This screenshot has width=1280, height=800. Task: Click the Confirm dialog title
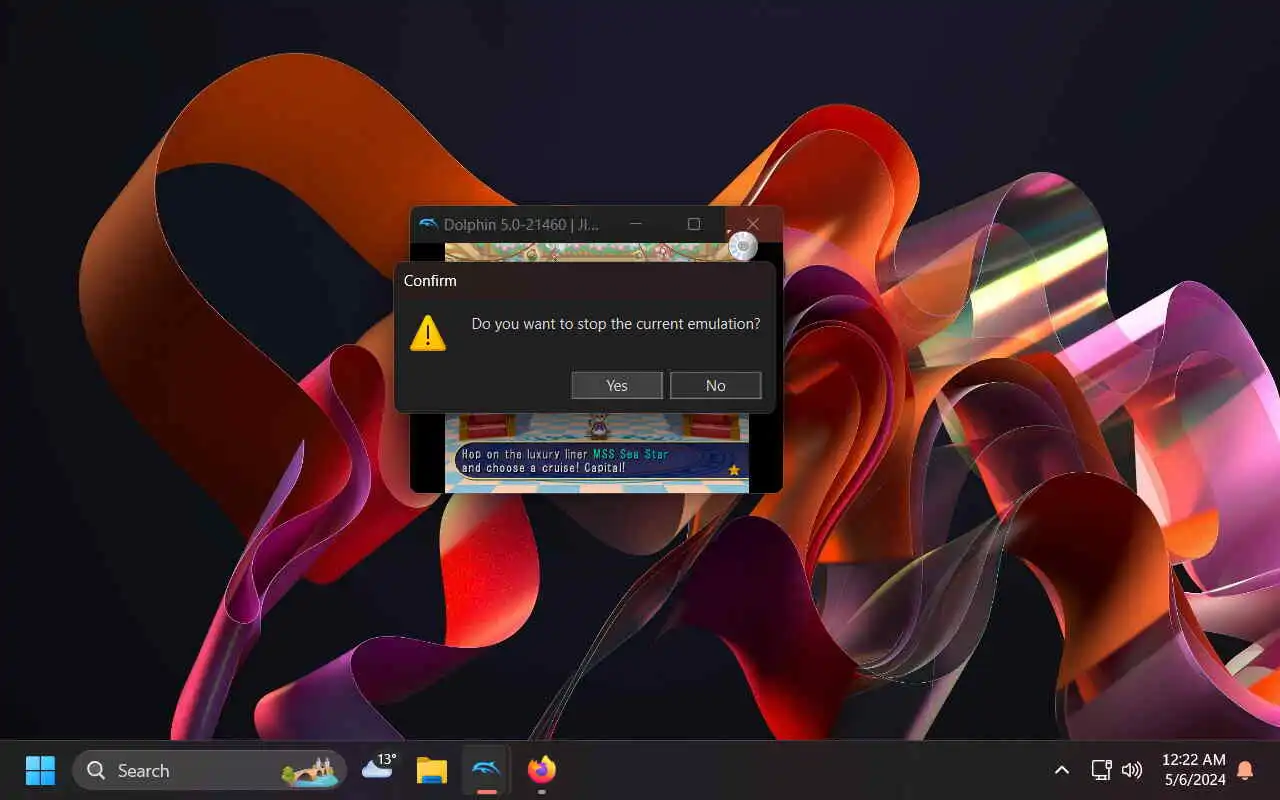(430, 280)
